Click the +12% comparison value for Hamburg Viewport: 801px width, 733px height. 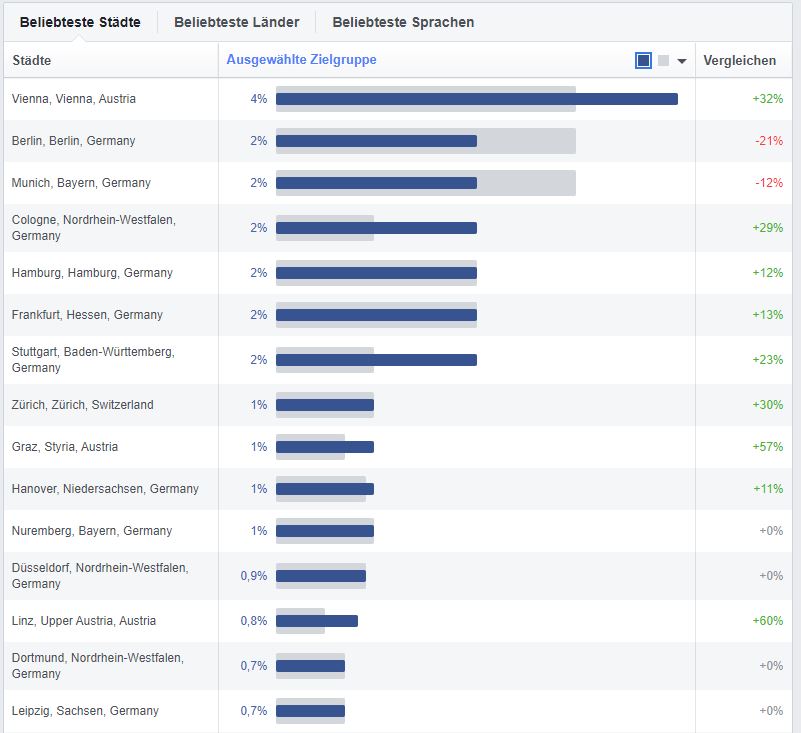point(767,273)
